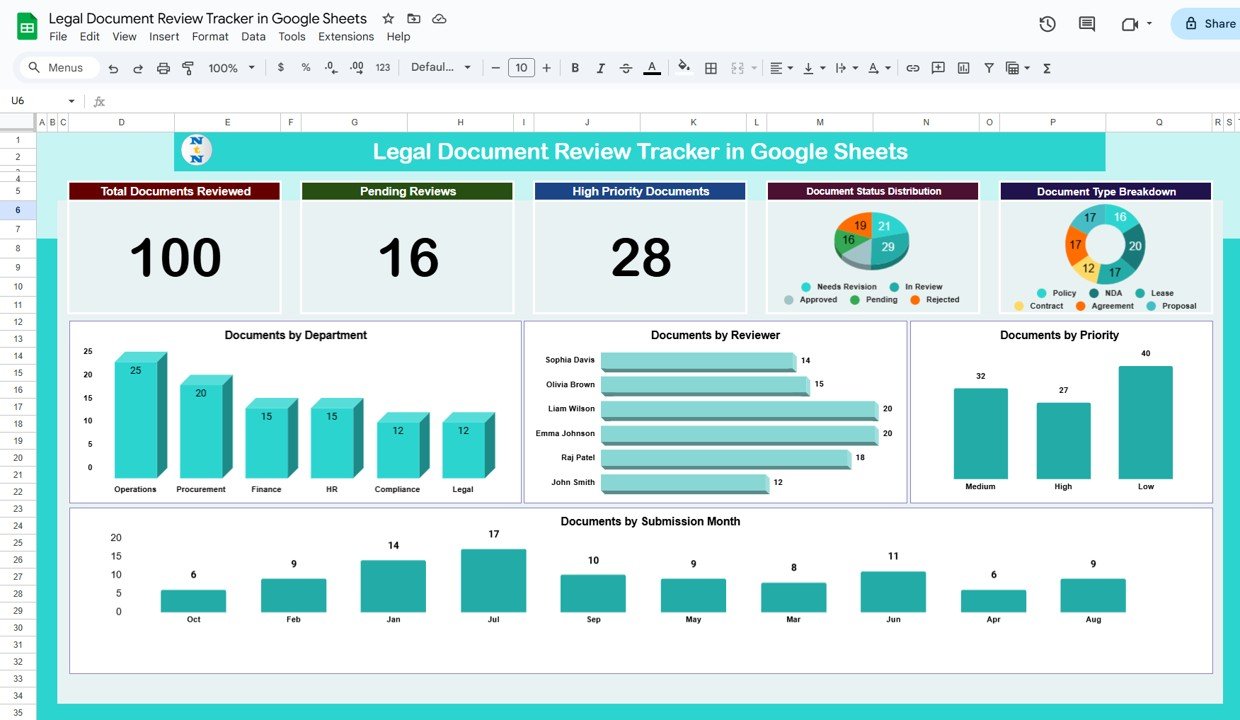
Task: Open version history clock icon
Action: point(1047,24)
